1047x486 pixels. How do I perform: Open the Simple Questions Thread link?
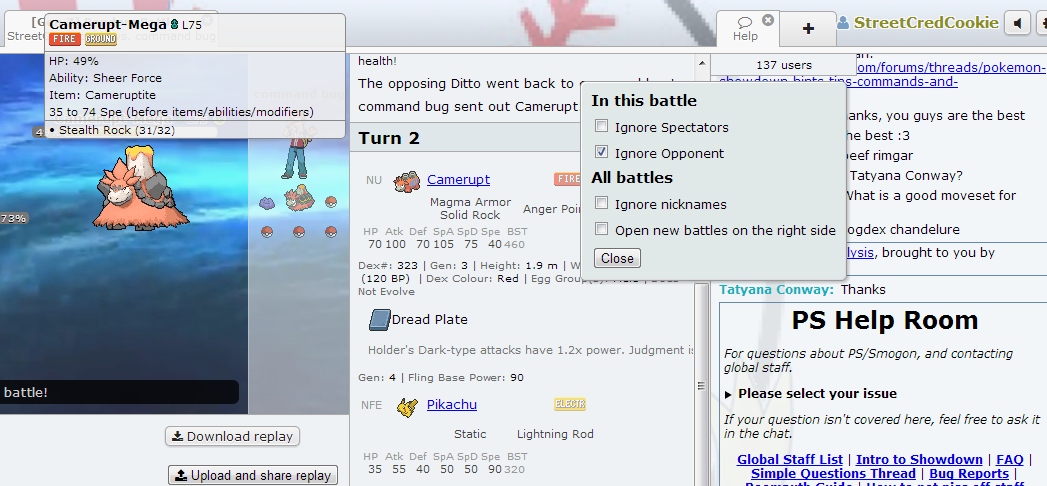coord(834,473)
